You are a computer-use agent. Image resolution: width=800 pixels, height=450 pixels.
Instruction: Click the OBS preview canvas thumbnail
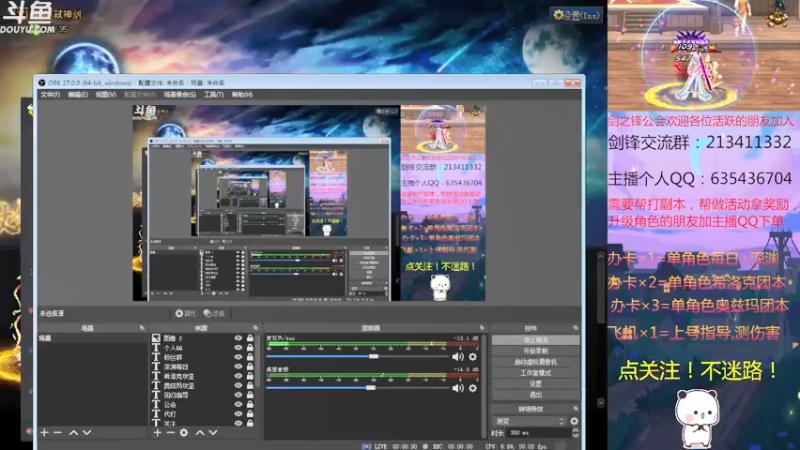tap(309, 203)
